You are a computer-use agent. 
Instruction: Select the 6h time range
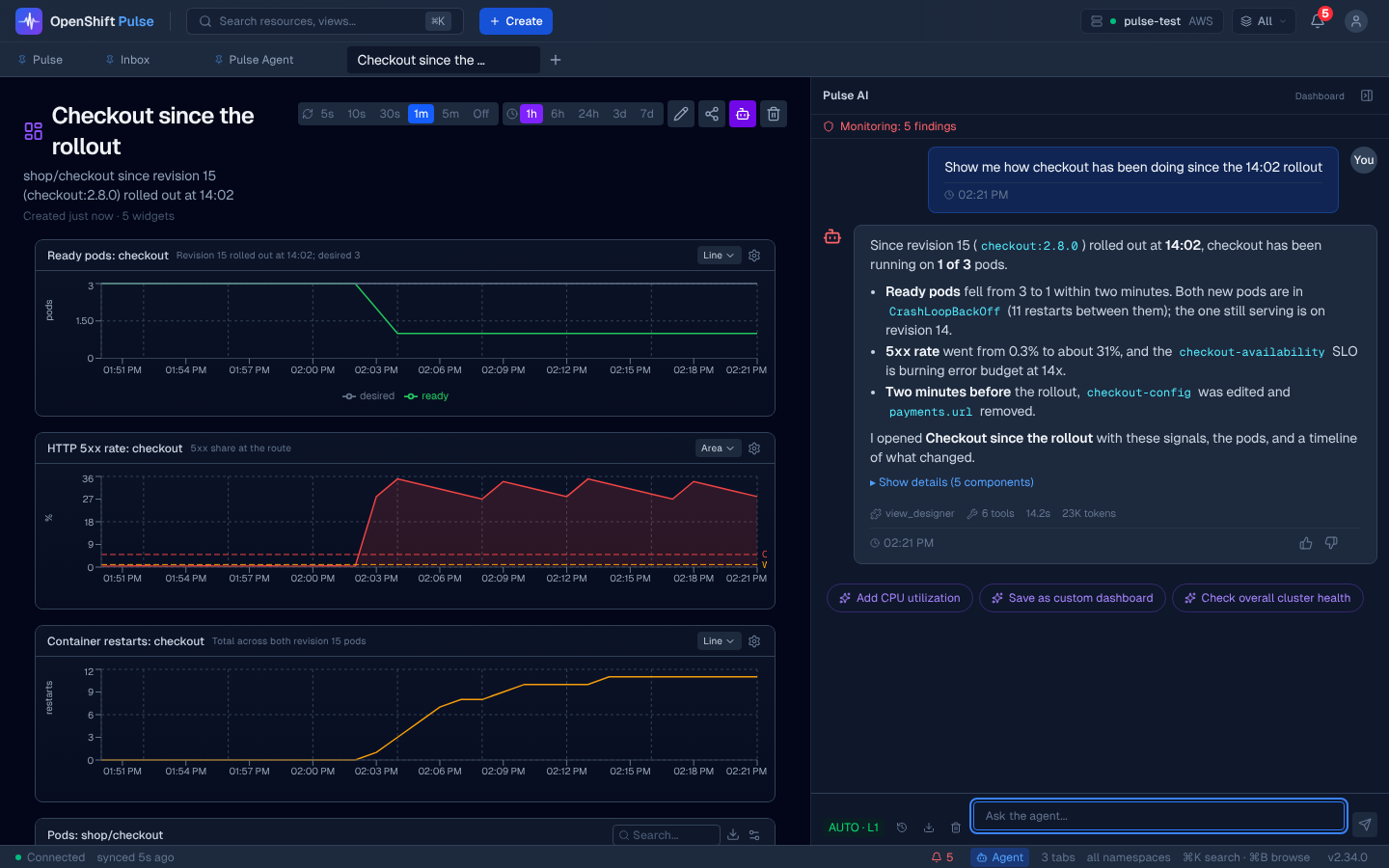(x=558, y=114)
